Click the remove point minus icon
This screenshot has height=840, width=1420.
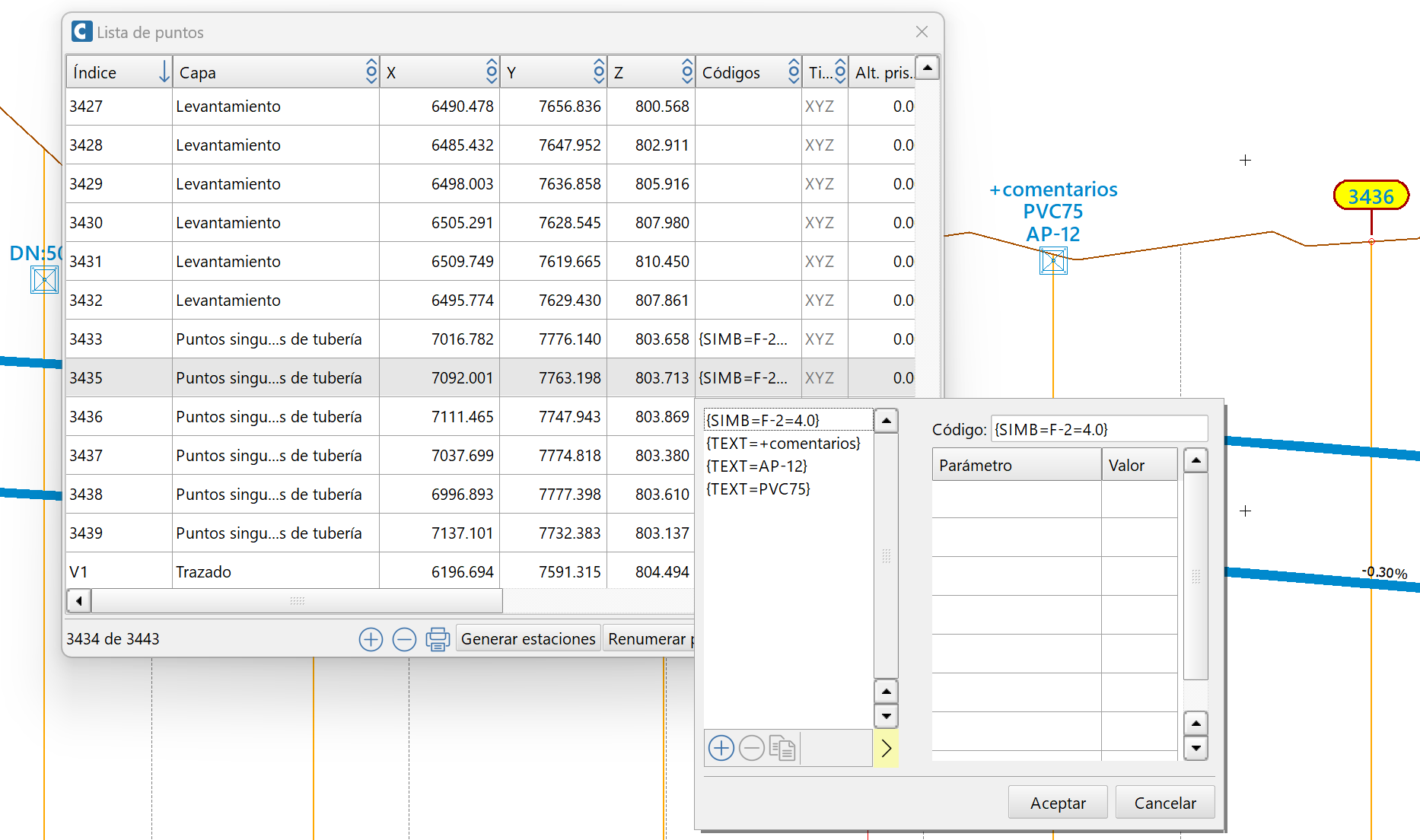[x=404, y=639]
